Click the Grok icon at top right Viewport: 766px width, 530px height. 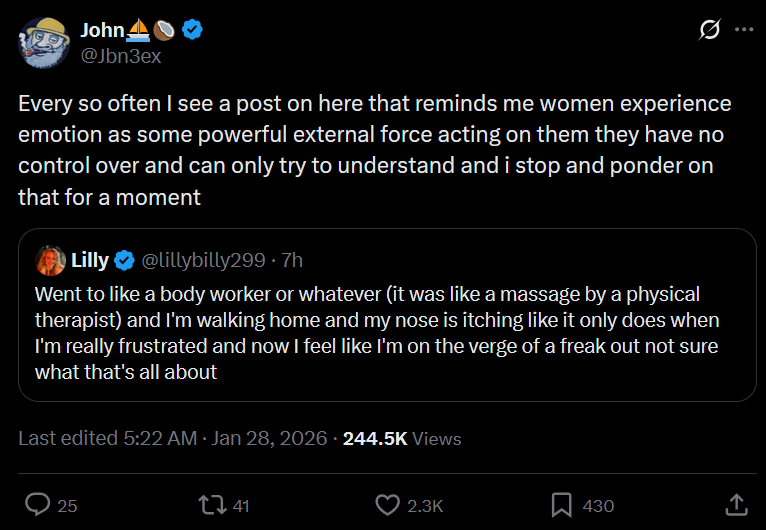click(x=709, y=30)
